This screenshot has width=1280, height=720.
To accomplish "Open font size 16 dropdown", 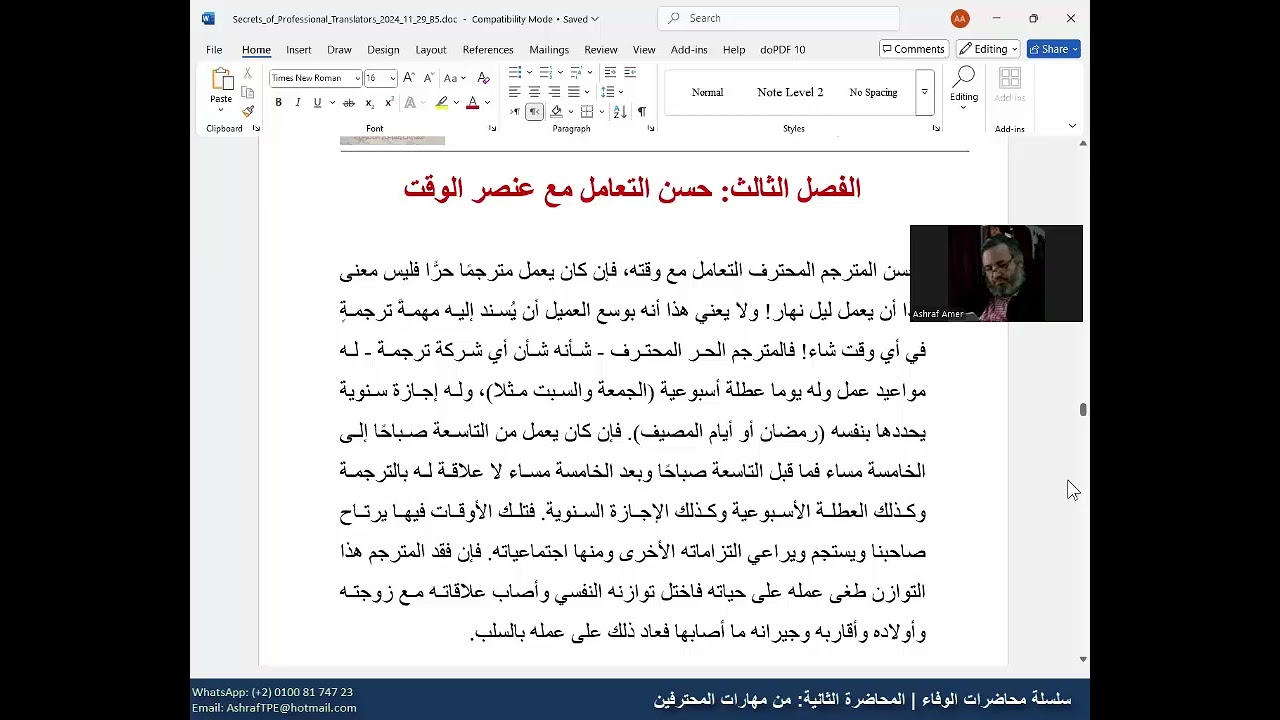I will (393, 78).
